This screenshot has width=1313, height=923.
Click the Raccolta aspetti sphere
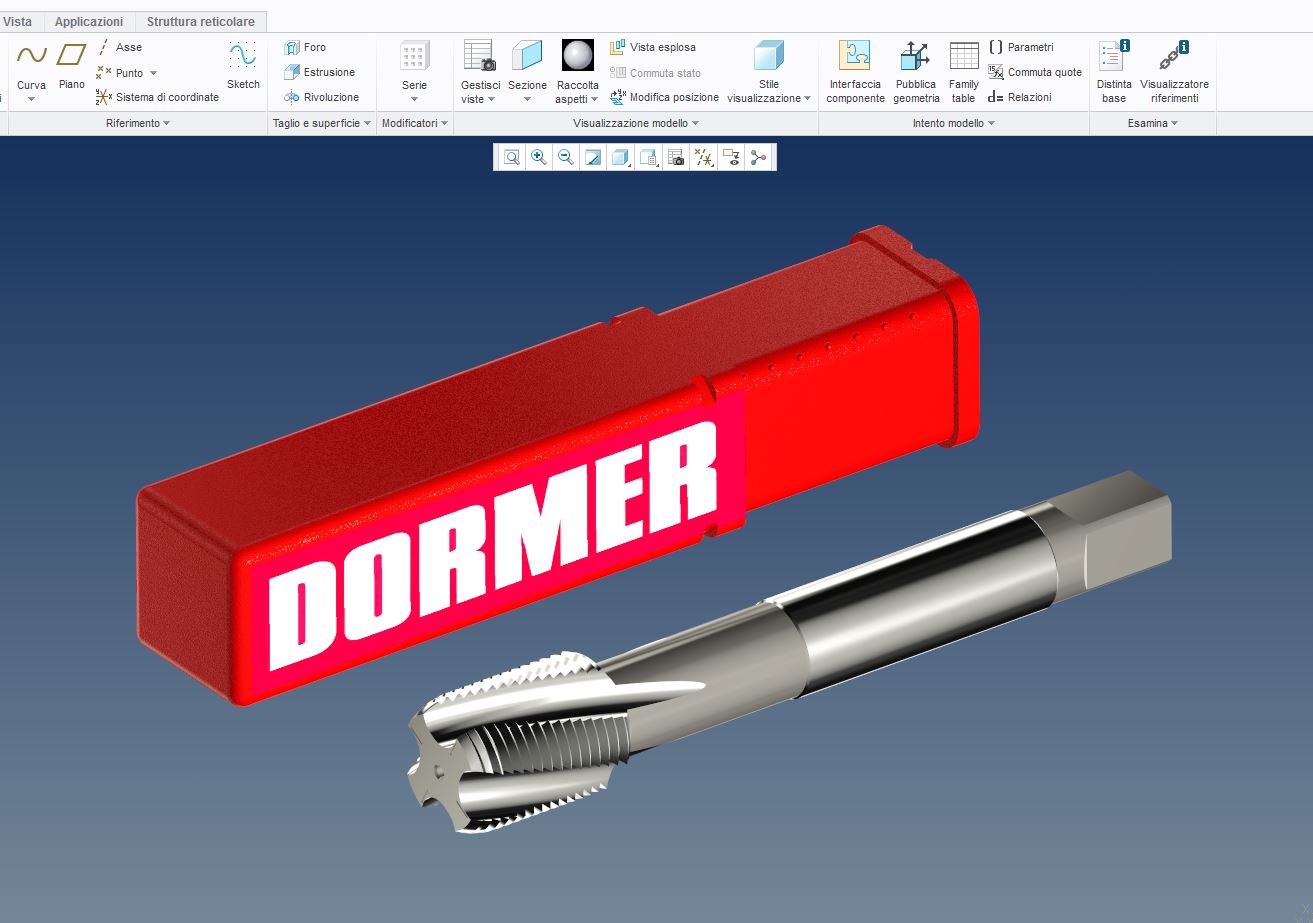point(577,55)
